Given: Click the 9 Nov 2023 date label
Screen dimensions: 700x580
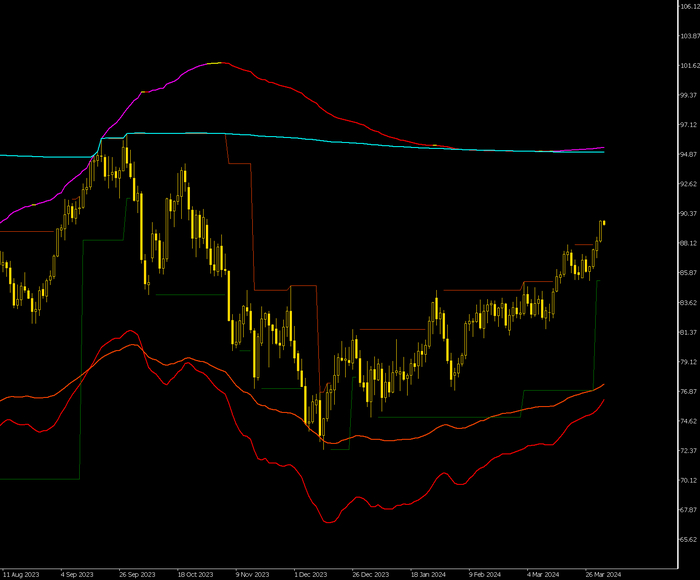Looking at the screenshot, I should (x=252, y=575).
